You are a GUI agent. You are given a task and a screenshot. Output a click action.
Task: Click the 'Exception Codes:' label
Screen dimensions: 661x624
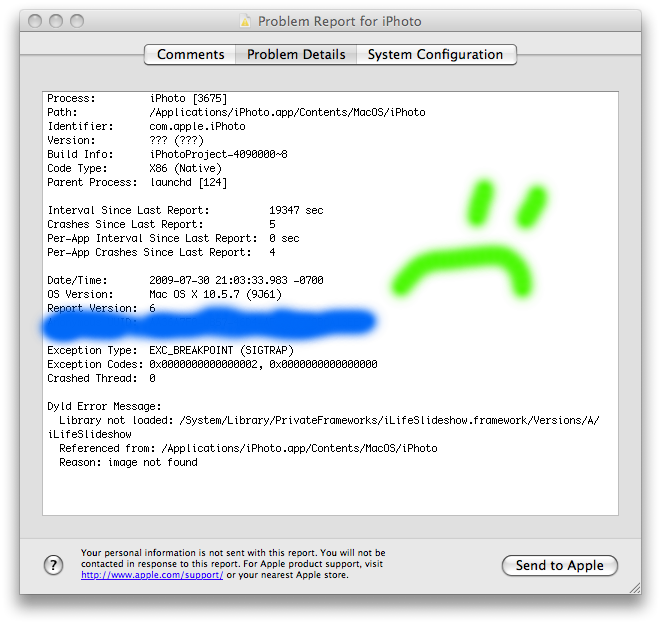point(95,364)
